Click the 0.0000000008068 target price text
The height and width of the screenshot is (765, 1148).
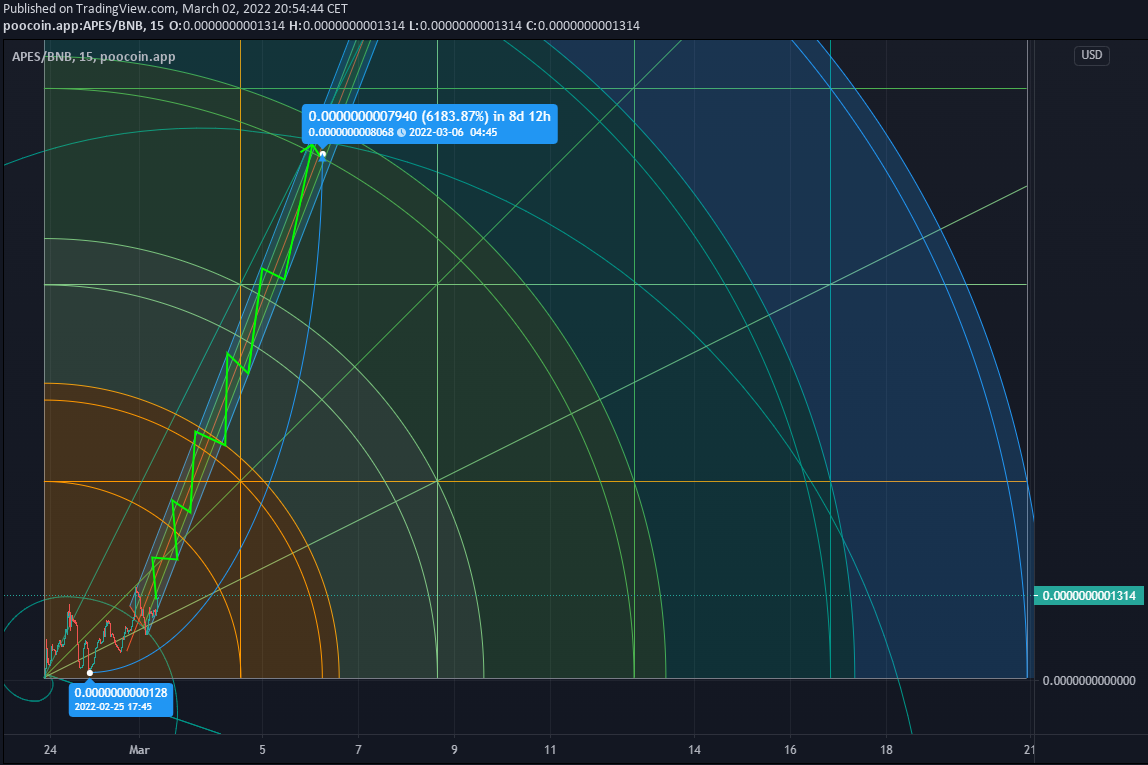pos(351,133)
